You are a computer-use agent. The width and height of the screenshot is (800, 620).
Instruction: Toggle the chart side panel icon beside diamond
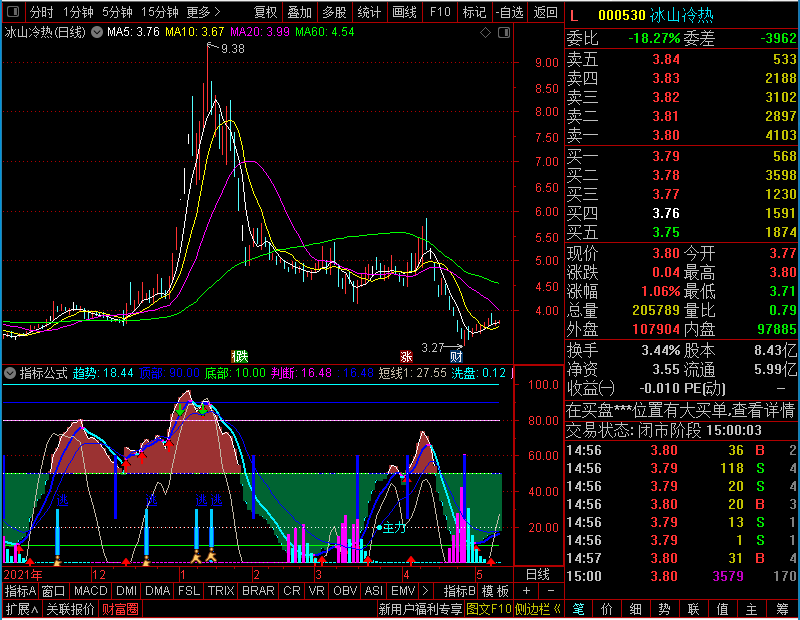504,33
